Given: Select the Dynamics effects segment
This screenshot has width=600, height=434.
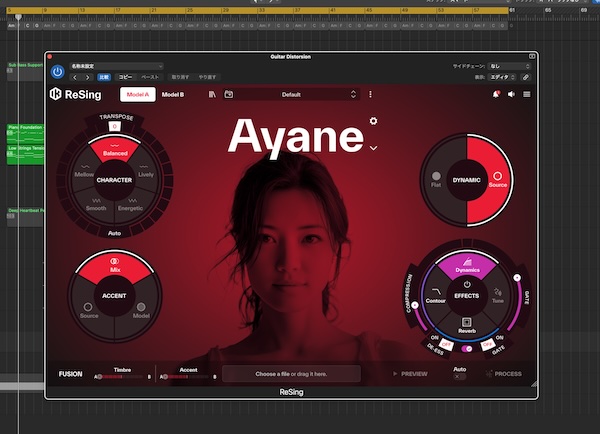Looking at the screenshot, I should pyautogui.click(x=467, y=265).
